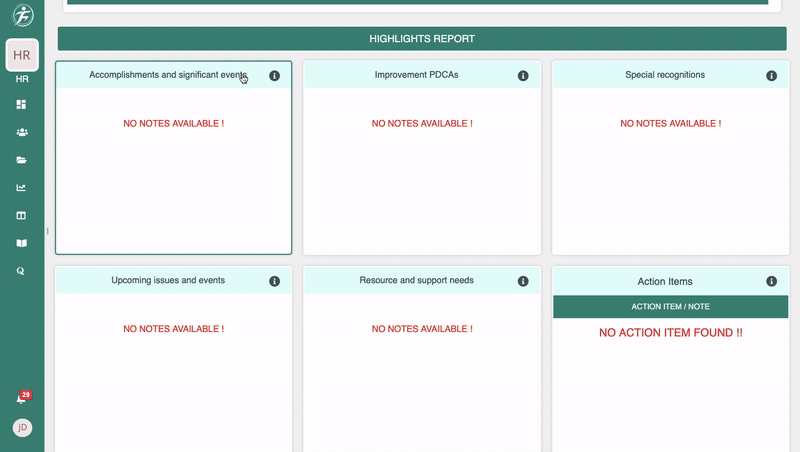The image size is (800, 452).
Task: Show info for Action Items
Action: pyautogui.click(x=771, y=281)
